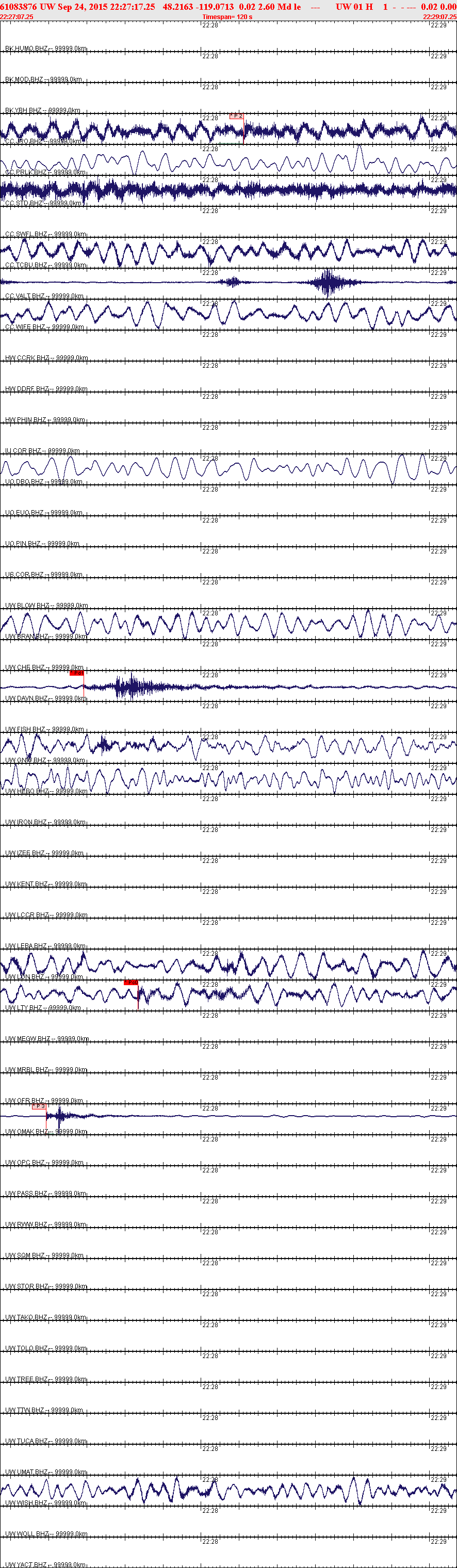Click the Timespan= 120 s label
The width and height of the screenshot is (457, 1568).
(227, 17)
